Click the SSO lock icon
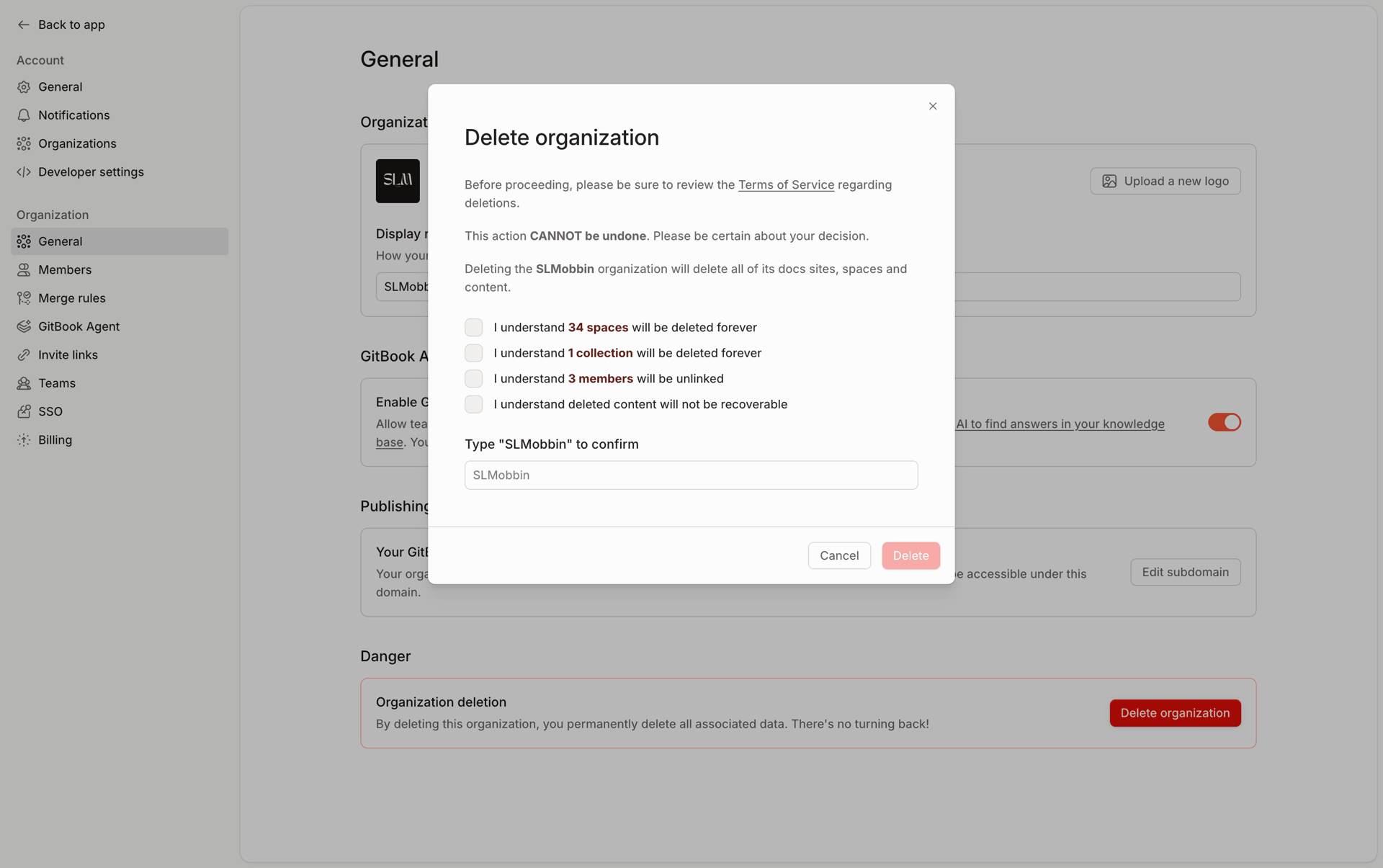This screenshot has width=1383, height=868. pos(24,411)
